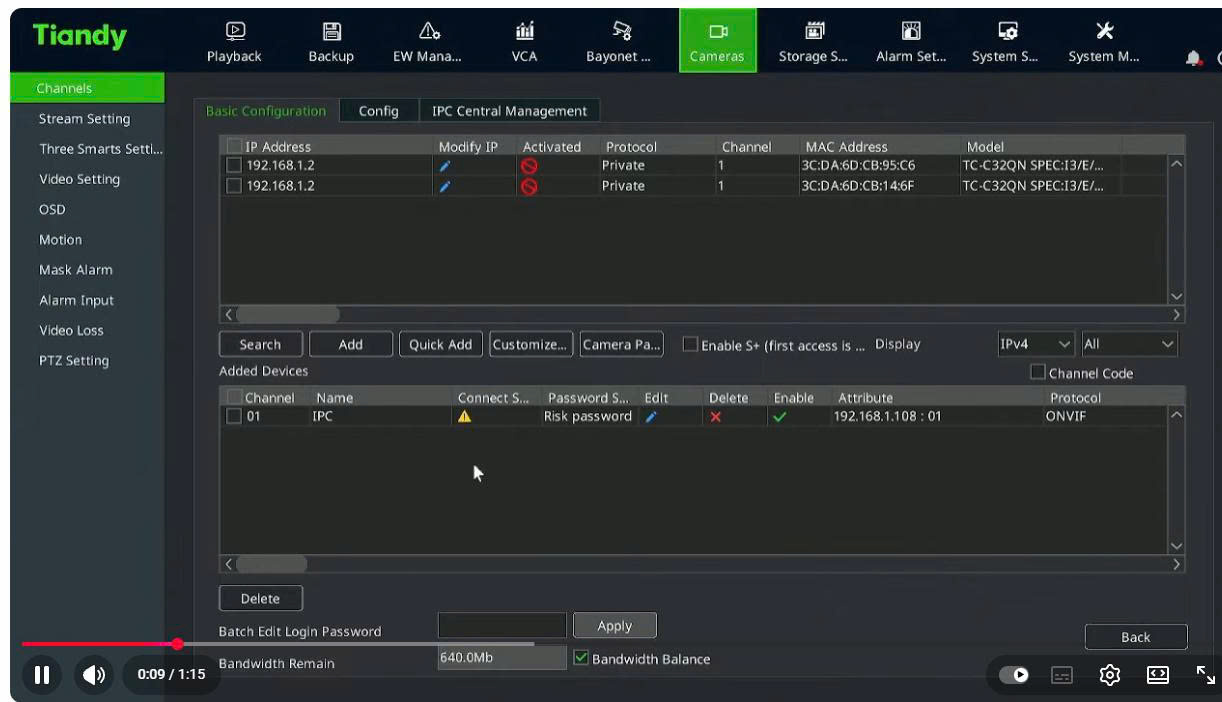The width and height of the screenshot is (1222, 702).
Task: Toggle the Bandwidth Balance checkbox
Action: 582,659
